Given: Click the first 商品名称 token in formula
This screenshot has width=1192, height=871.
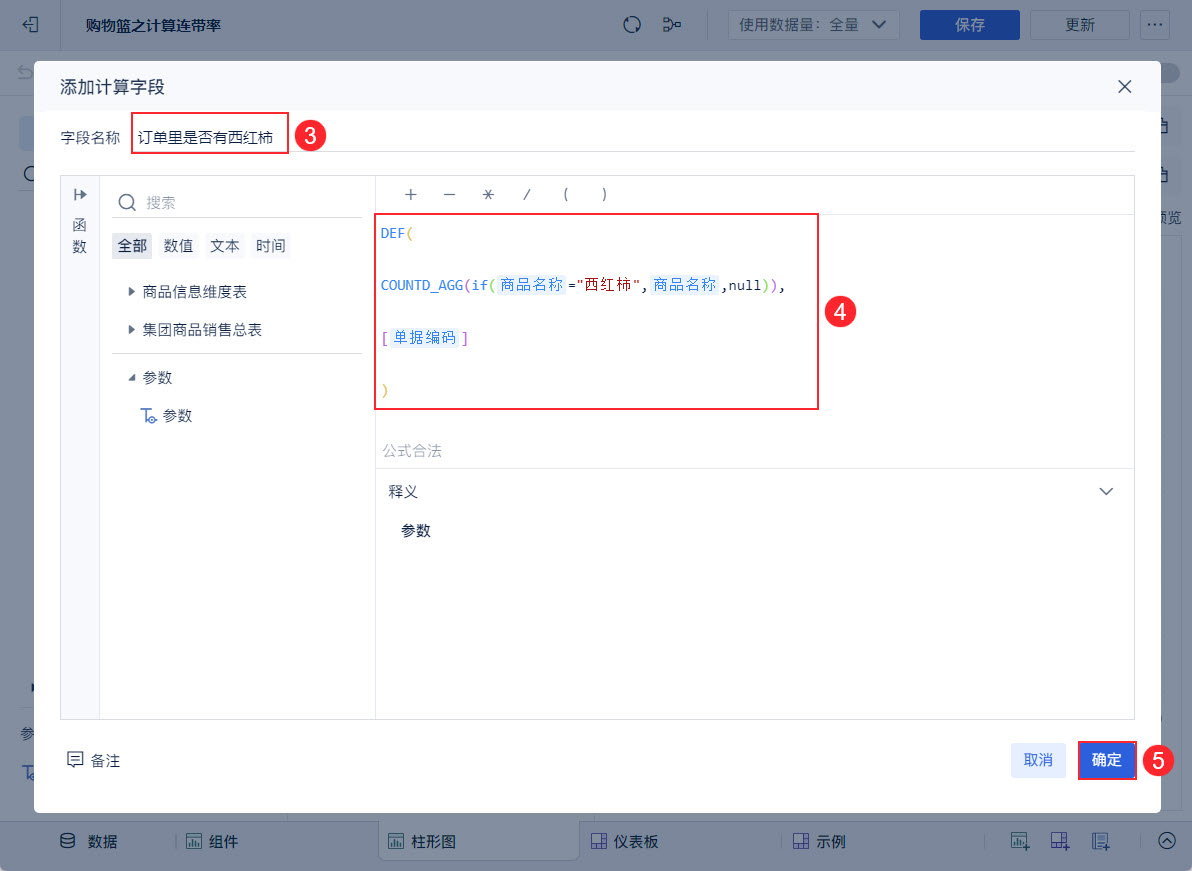Looking at the screenshot, I should [x=531, y=285].
